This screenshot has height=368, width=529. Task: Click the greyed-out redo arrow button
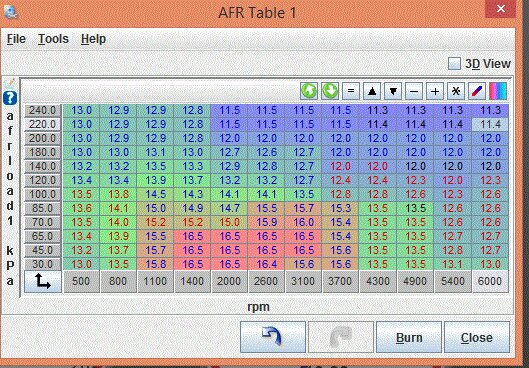[x=341, y=337]
